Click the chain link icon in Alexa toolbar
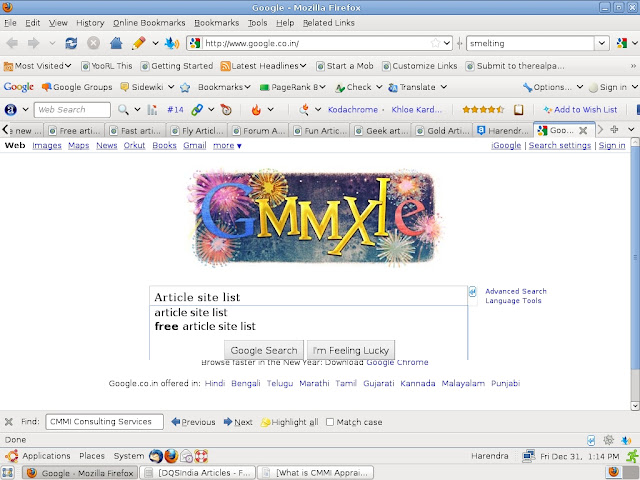The image size is (640, 480). 197,109
